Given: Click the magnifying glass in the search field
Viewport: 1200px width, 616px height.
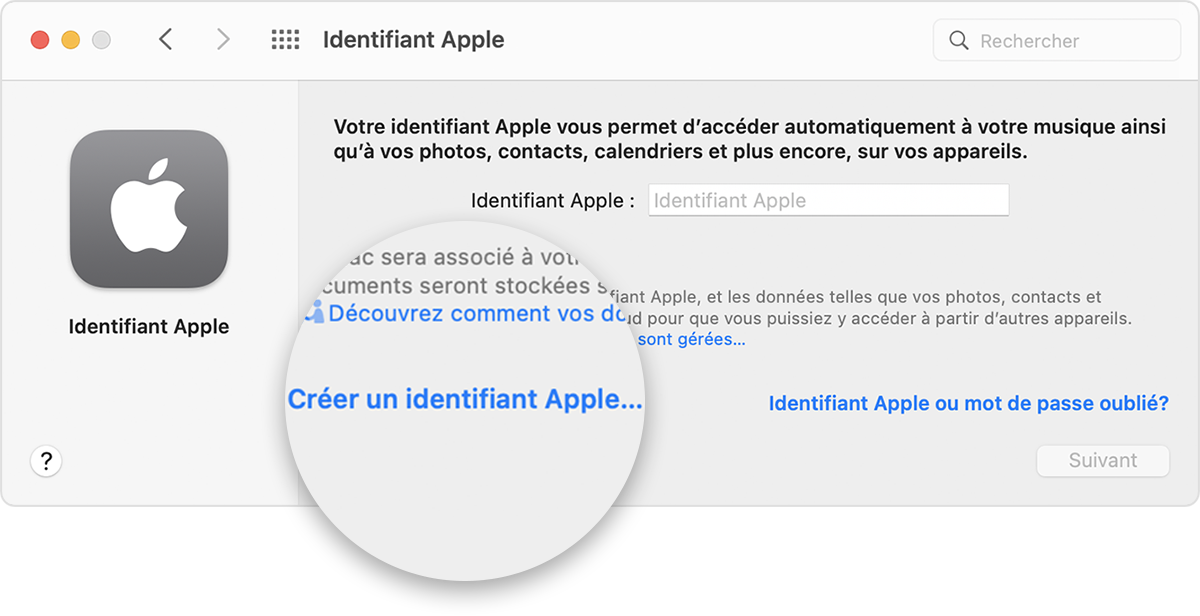Looking at the screenshot, I should pyautogui.click(x=958, y=40).
